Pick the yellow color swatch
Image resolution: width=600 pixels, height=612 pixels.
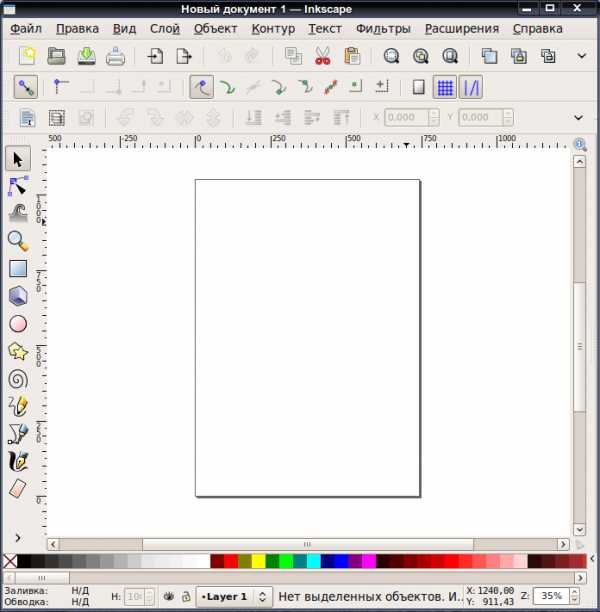click(x=258, y=561)
